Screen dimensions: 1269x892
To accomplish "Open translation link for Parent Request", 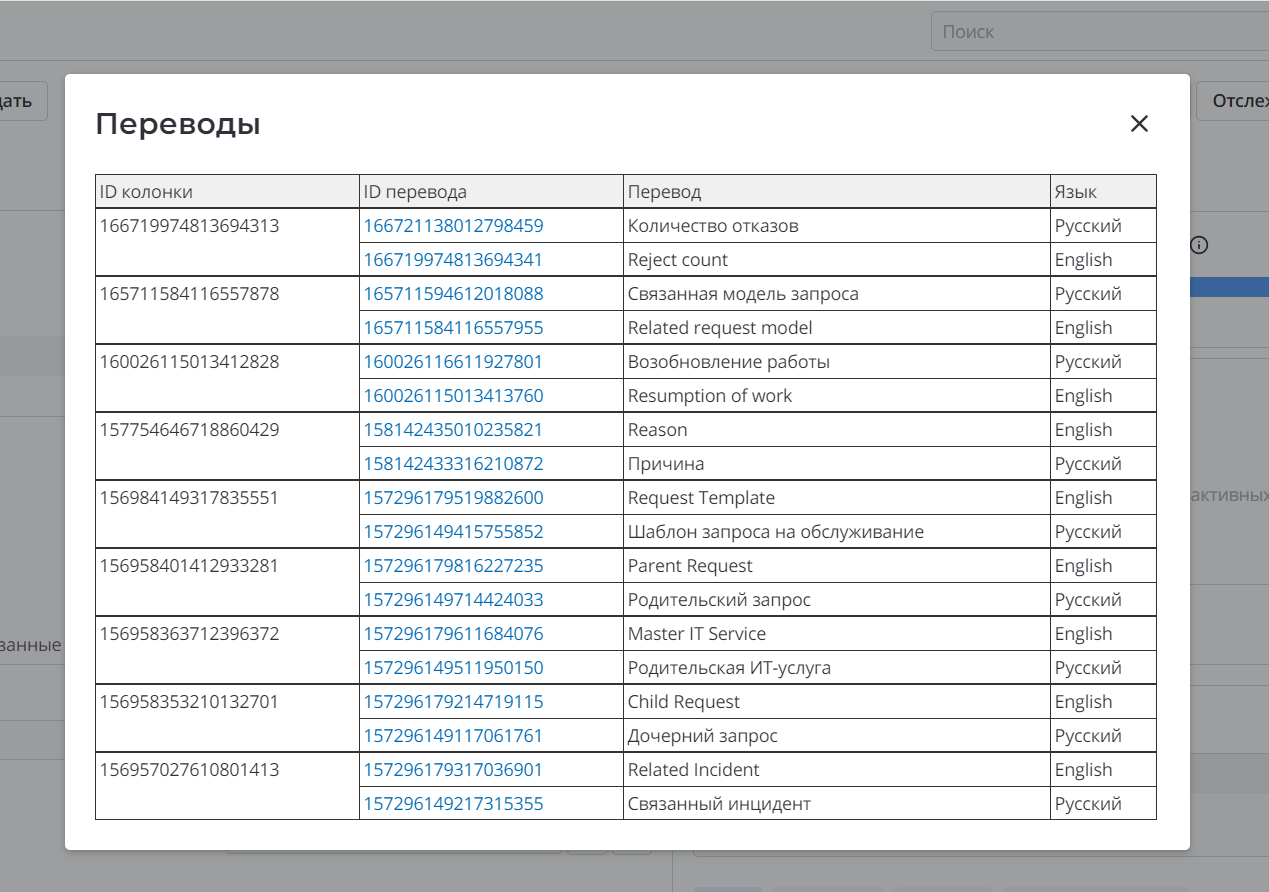I will [453, 566].
